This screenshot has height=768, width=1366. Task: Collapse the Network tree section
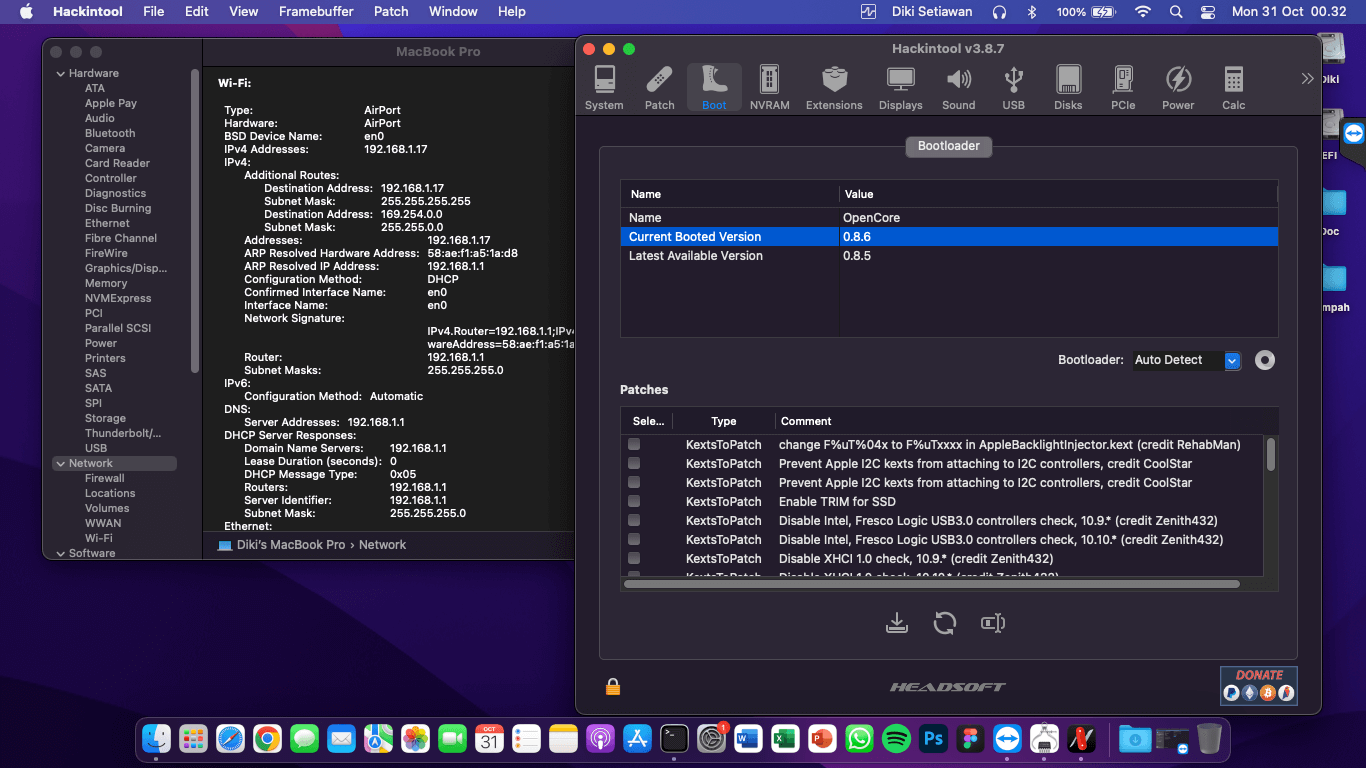tap(58, 464)
